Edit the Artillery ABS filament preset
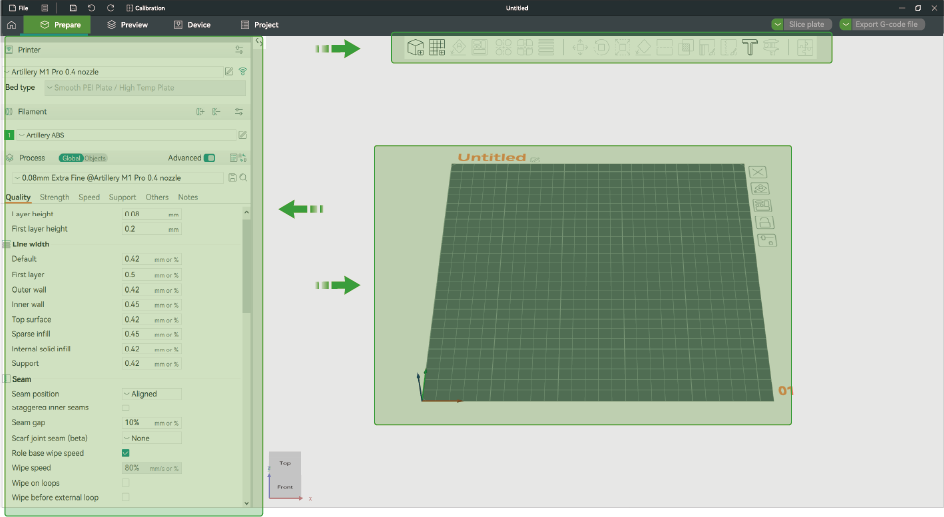This screenshot has width=944, height=517. click(242, 135)
